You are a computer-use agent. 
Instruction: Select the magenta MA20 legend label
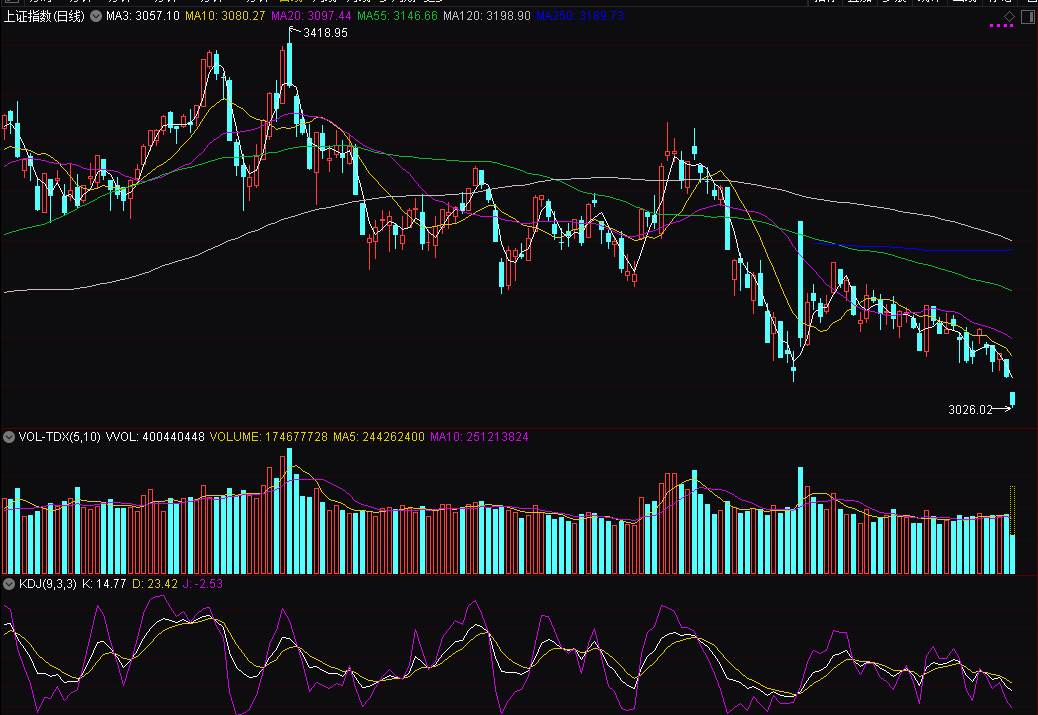[311, 17]
